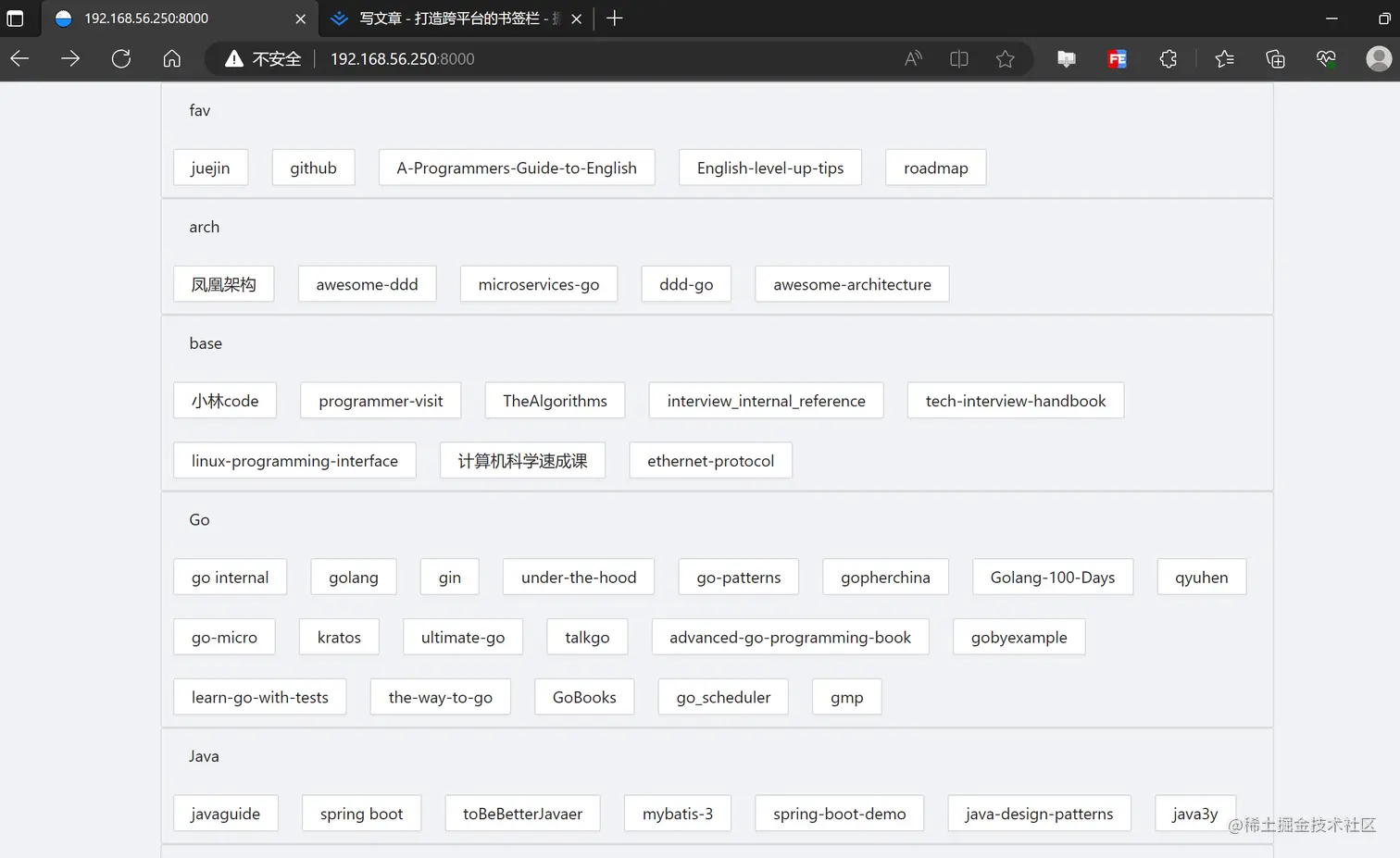Open the gopherchina bookmark
The height and width of the screenshot is (858, 1400).
(x=885, y=578)
